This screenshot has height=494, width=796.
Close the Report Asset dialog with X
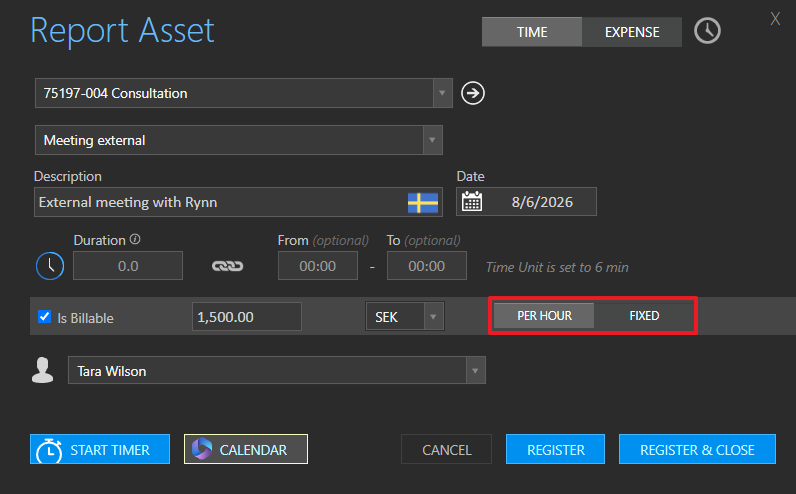point(775,19)
